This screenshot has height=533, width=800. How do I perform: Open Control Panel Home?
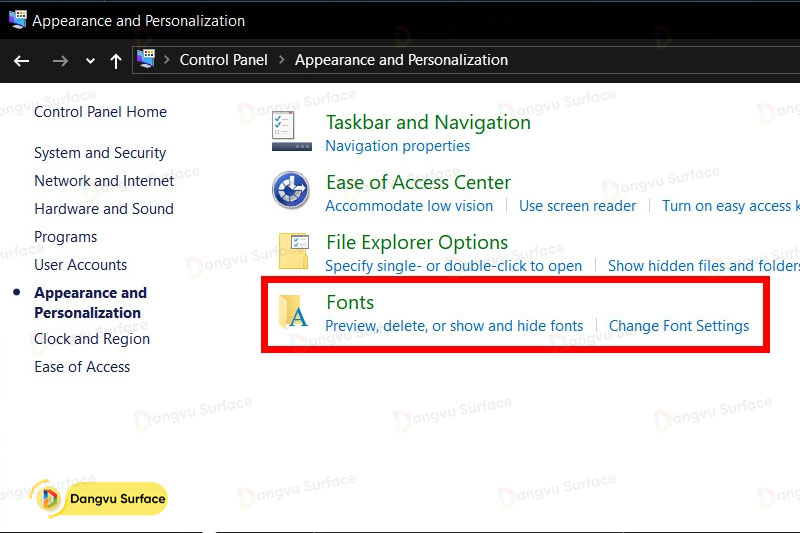[x=101, y=112]
